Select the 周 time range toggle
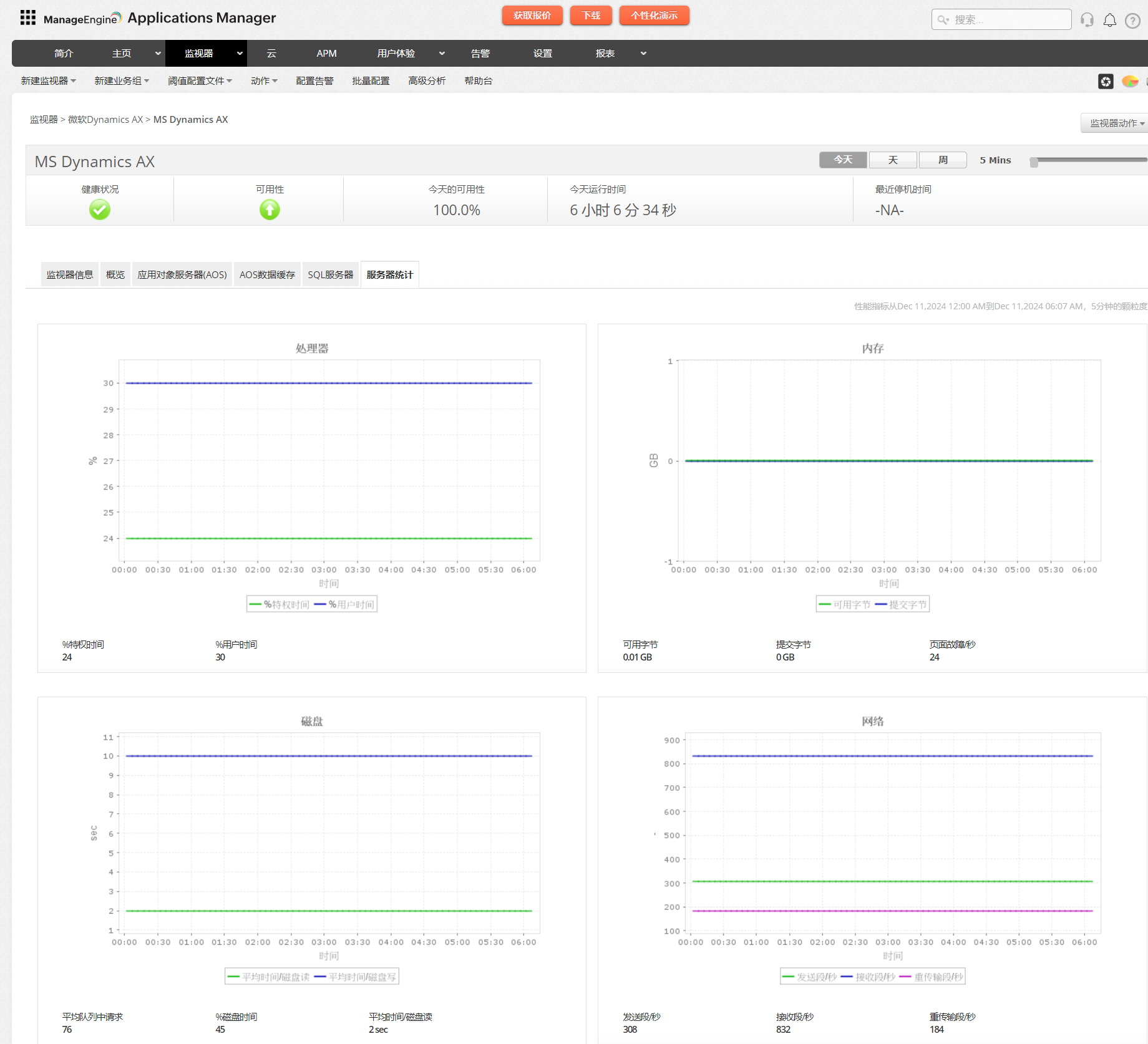1148x1044 pixels. 943,160
